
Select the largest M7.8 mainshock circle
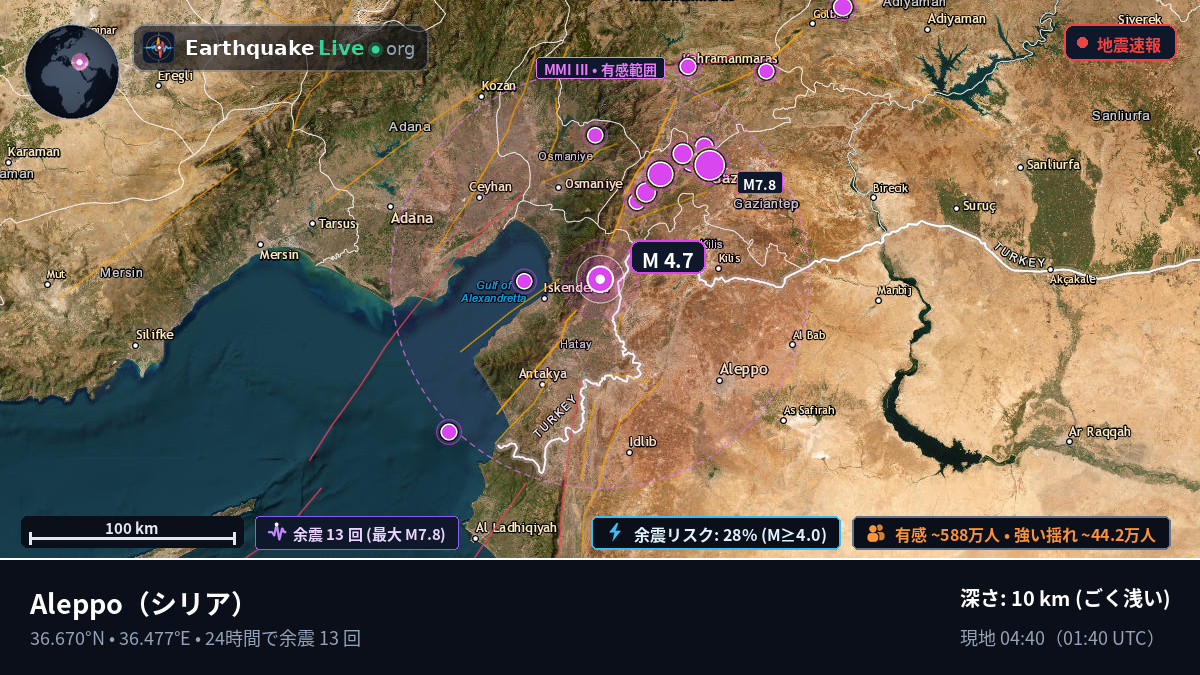point(709,165)
